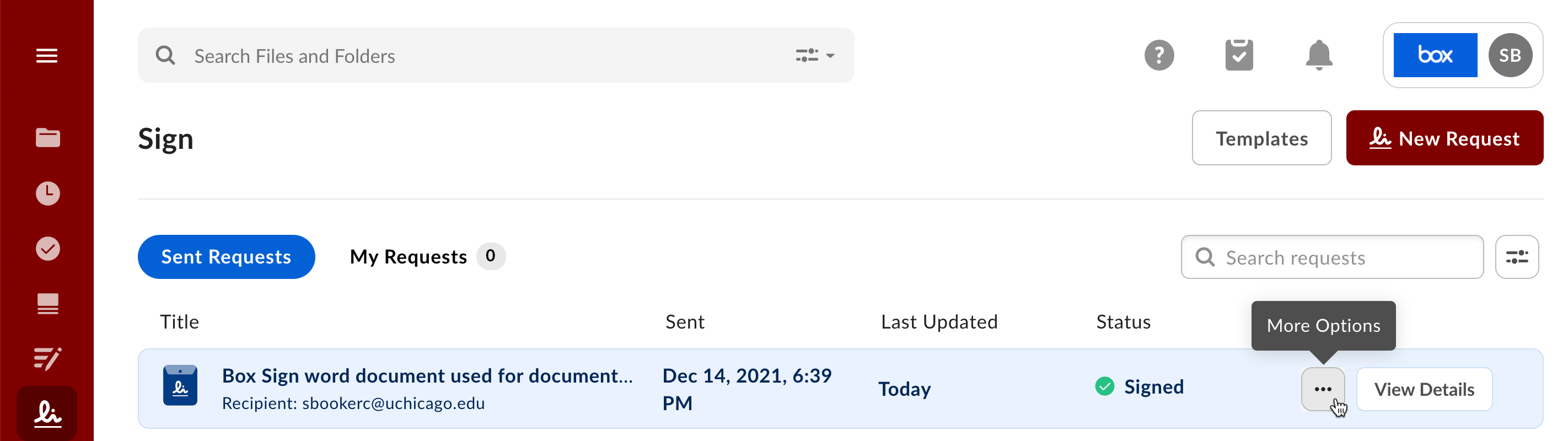Start a New Request

1445,138
